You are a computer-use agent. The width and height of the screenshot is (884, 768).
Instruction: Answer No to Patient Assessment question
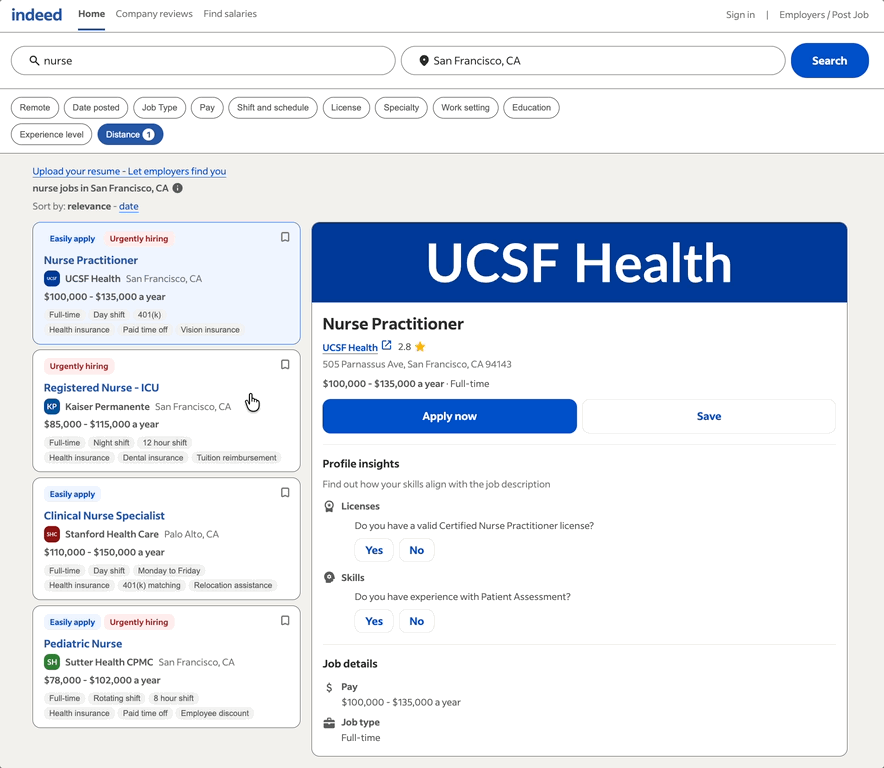(417, 621)
